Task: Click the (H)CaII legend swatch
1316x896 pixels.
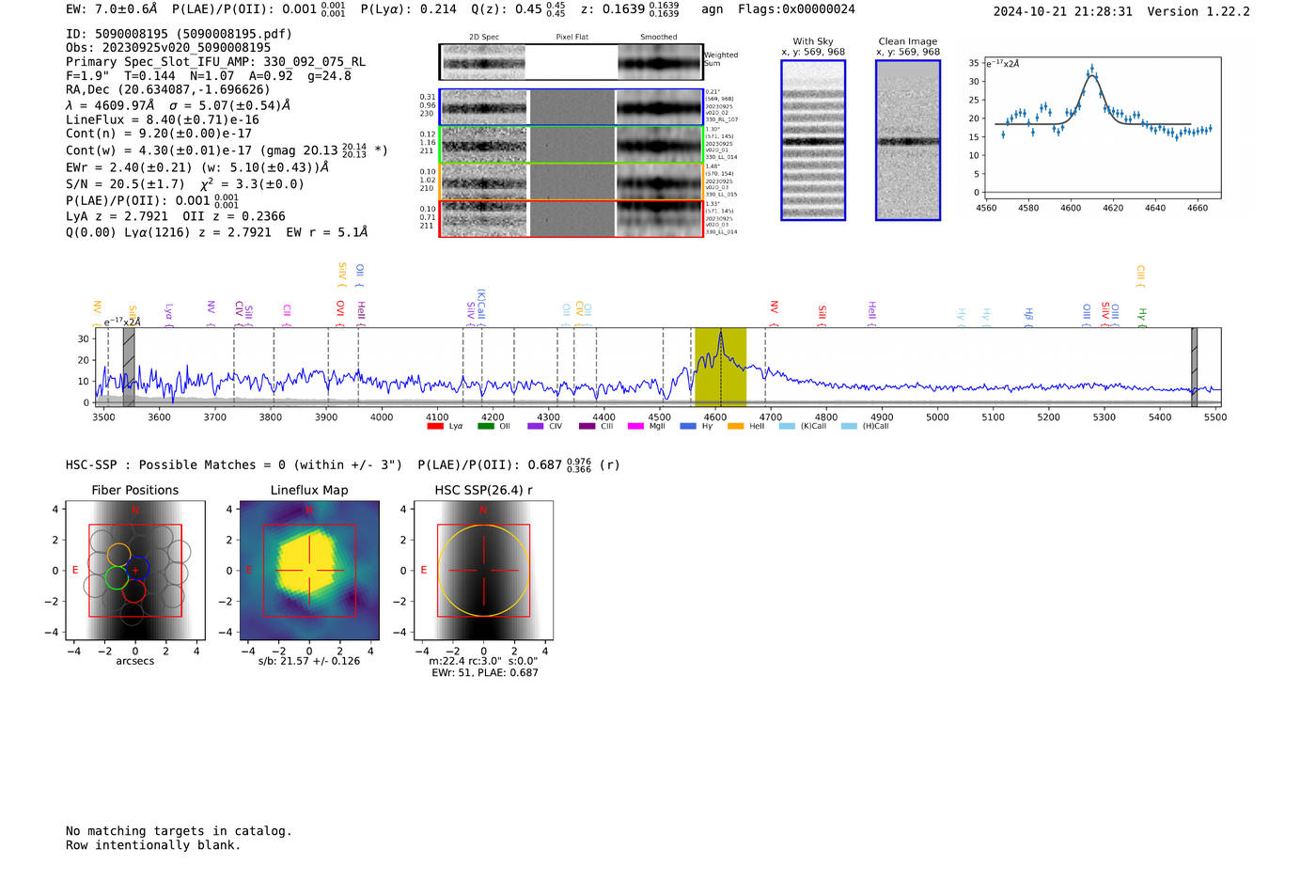Action: point(849,426)
